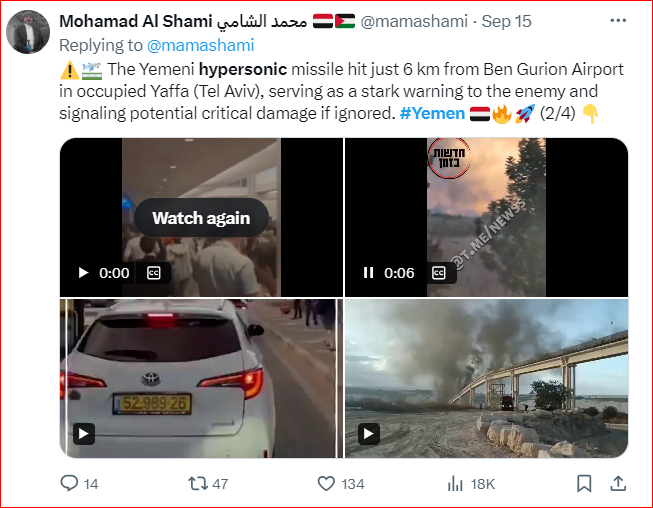Screen dimensions: 653x508
Task: Toggle captions on the first video
Action: coord(154,273)
